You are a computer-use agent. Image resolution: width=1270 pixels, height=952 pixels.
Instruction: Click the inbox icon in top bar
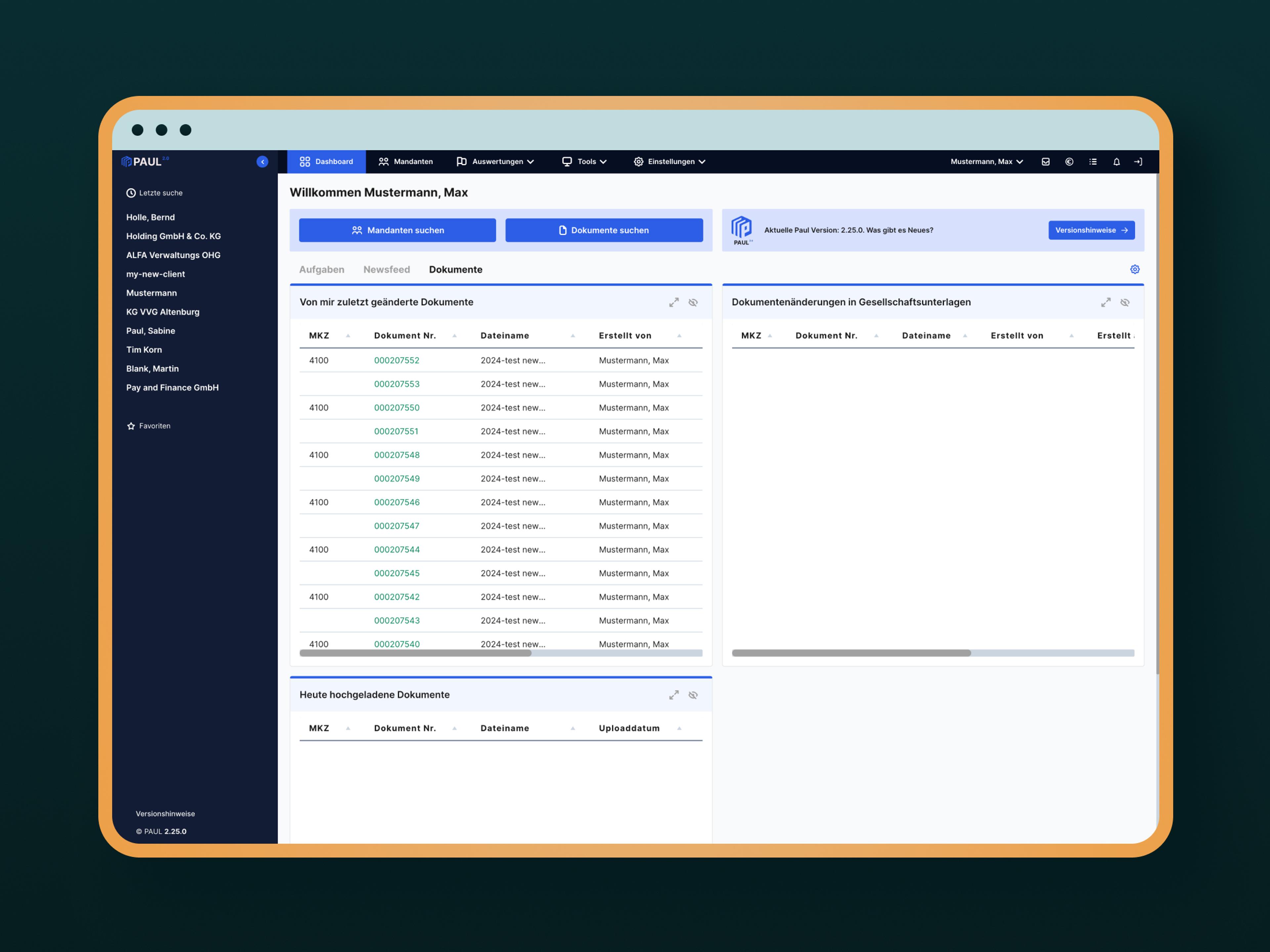[1045, 162]
